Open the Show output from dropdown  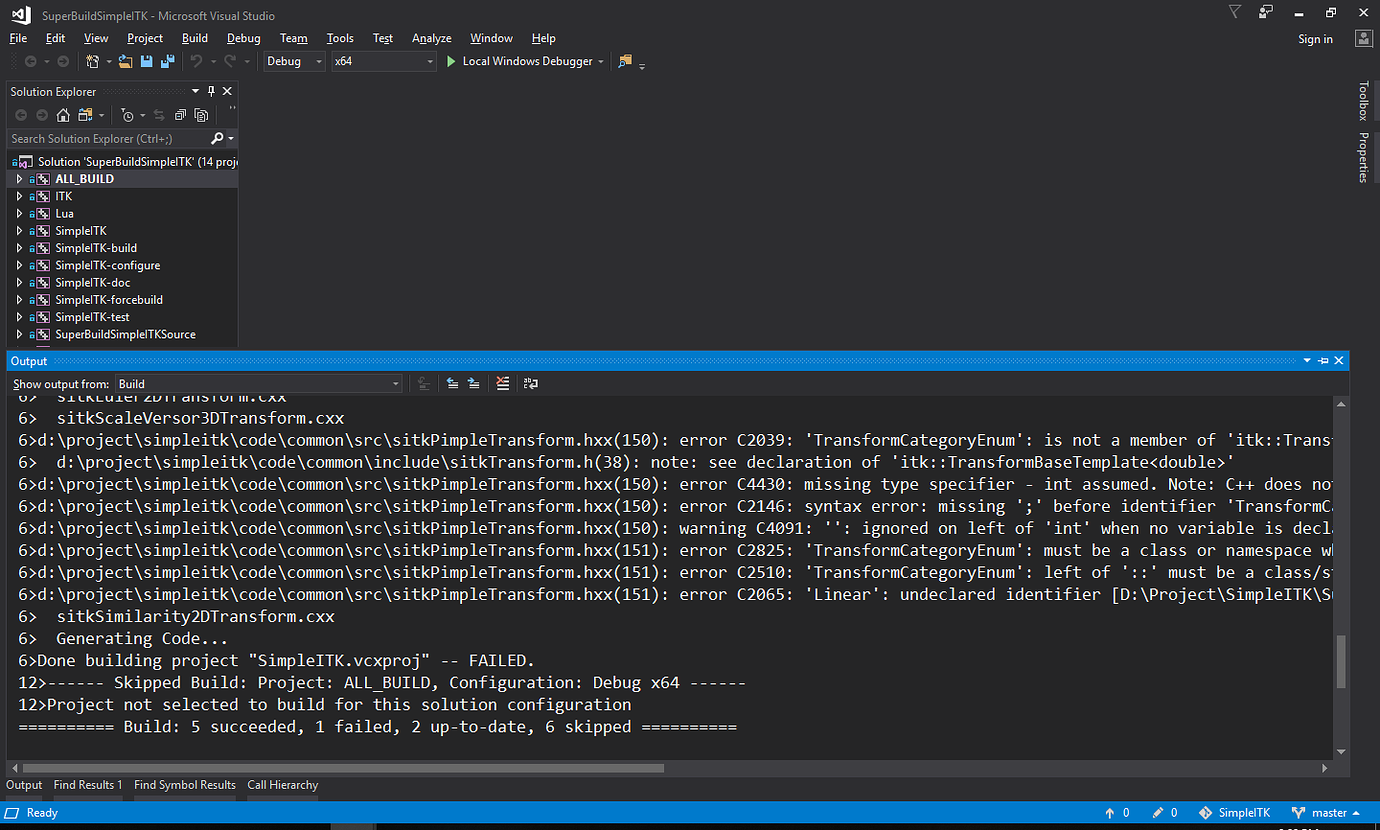click(x=394, y=383)
